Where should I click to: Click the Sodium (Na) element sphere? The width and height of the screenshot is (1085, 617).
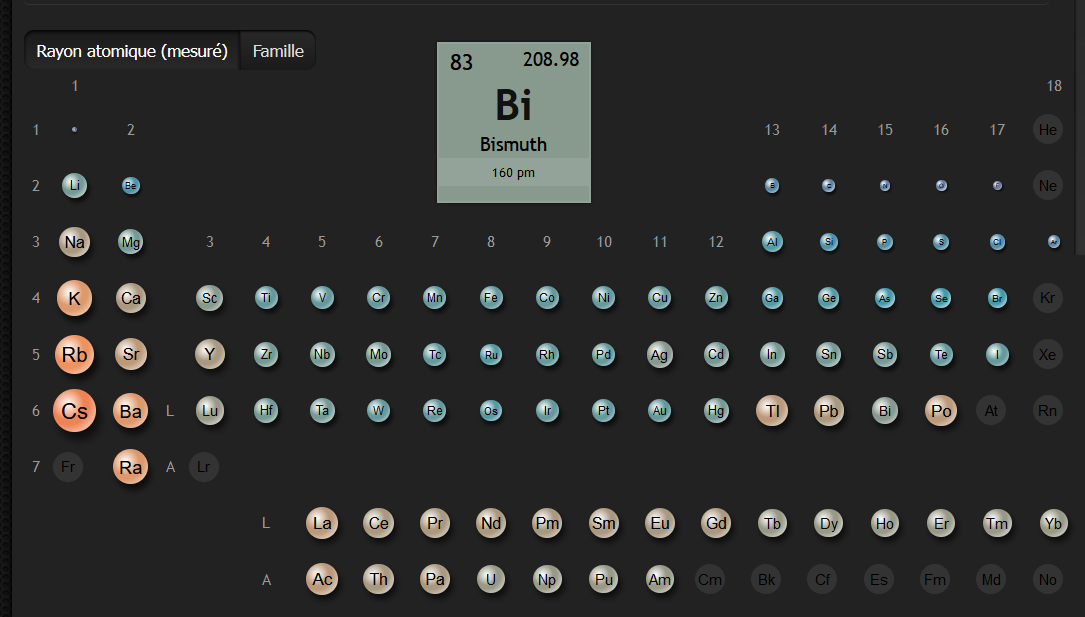[75, 242]
